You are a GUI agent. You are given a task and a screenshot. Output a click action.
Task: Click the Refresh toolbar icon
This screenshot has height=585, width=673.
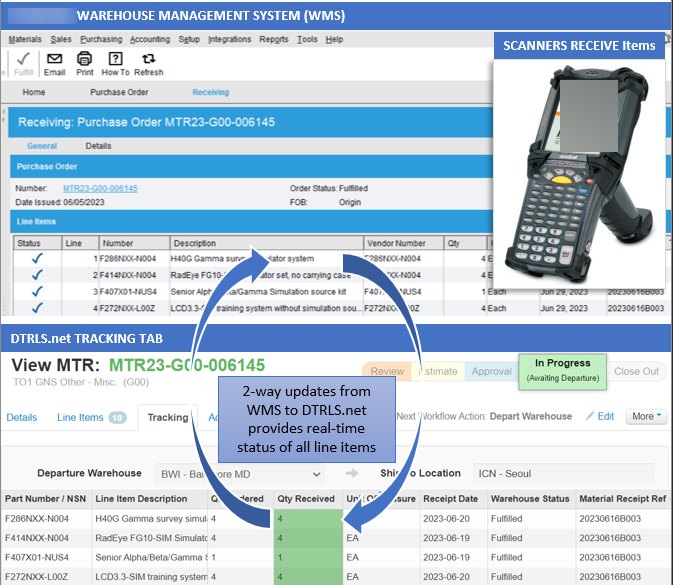pyautogui.click(x=149, y=58)
